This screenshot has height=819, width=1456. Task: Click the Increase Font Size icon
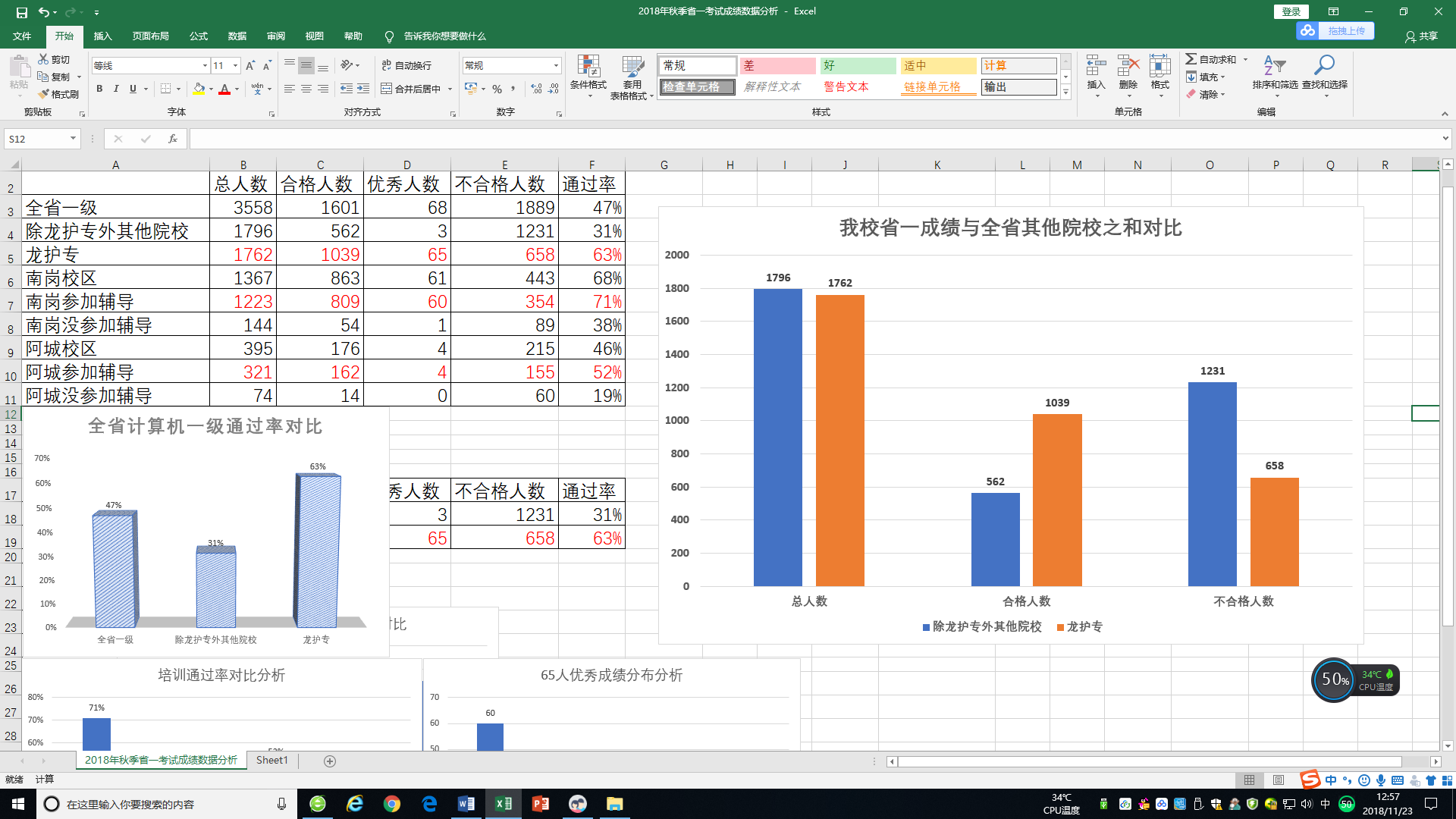[250, 66]
